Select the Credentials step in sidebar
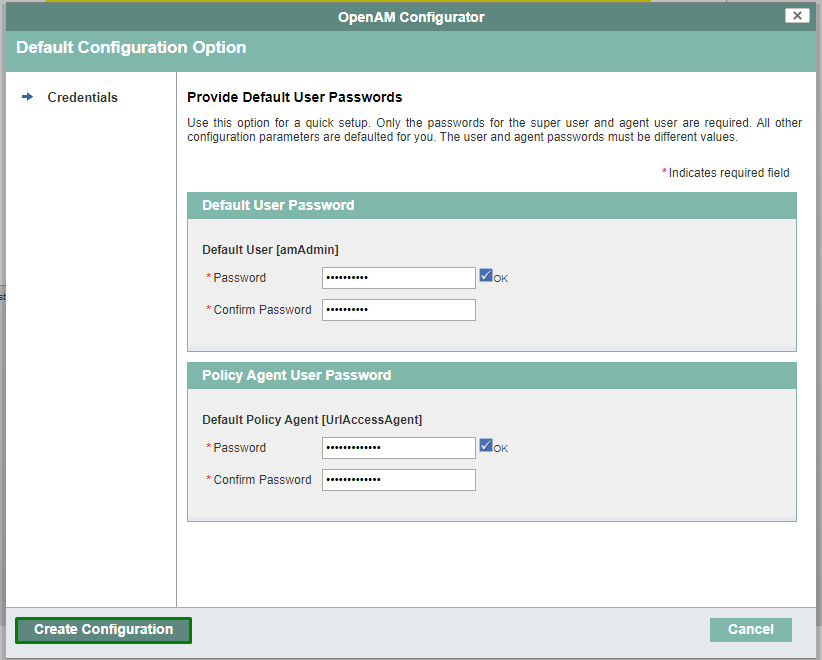Screen dimensions: 822x660 [82, 98]
